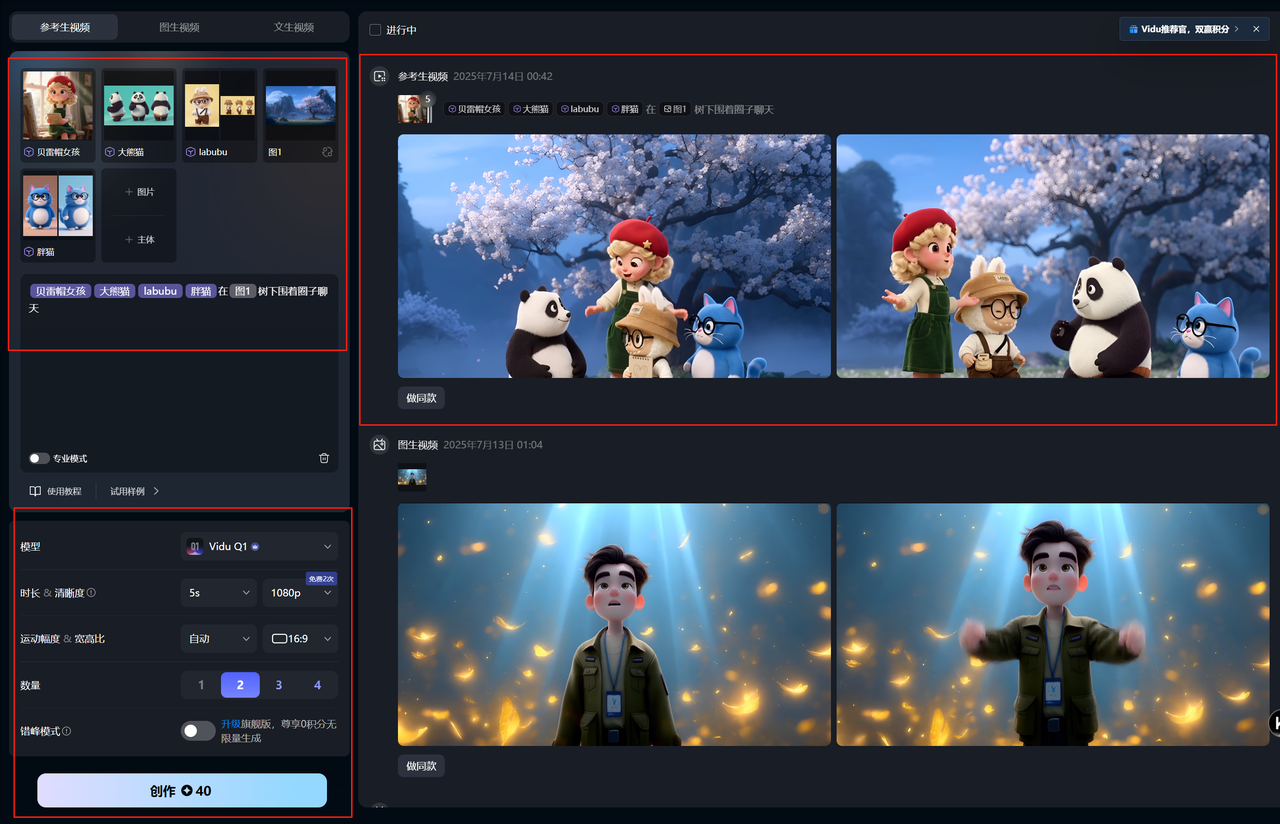Select the 胖猫 reference thumbnail
Viewport: 1280px width, 824px height.
58,206
